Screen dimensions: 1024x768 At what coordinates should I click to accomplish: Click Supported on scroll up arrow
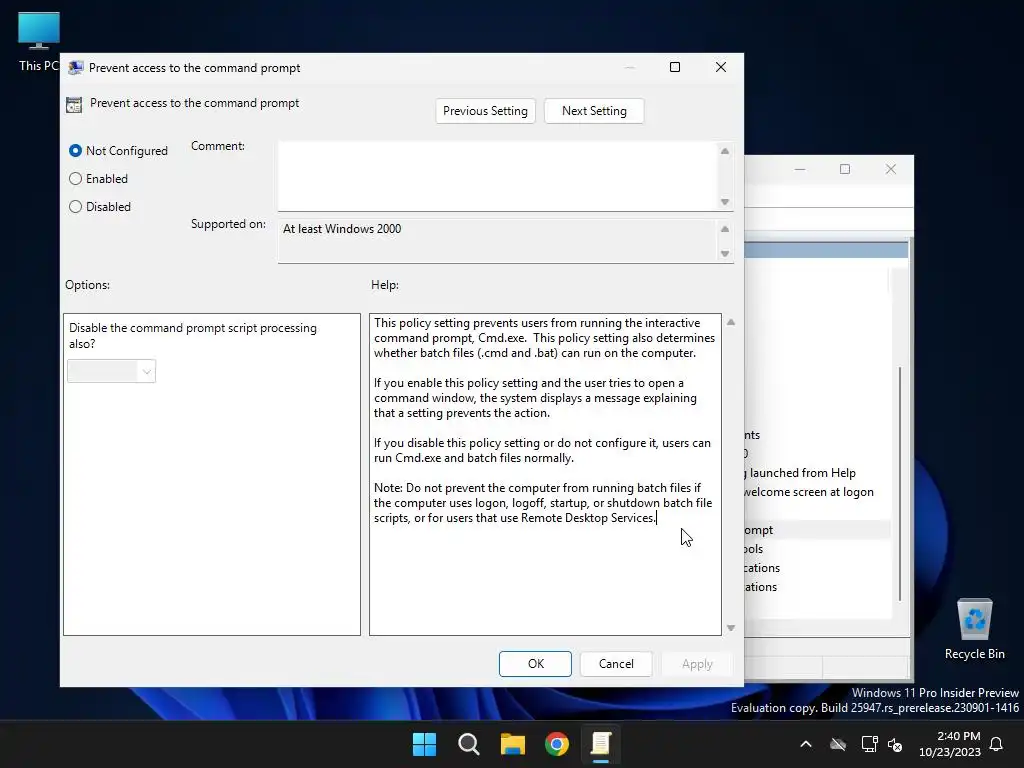tap(725, 229)
